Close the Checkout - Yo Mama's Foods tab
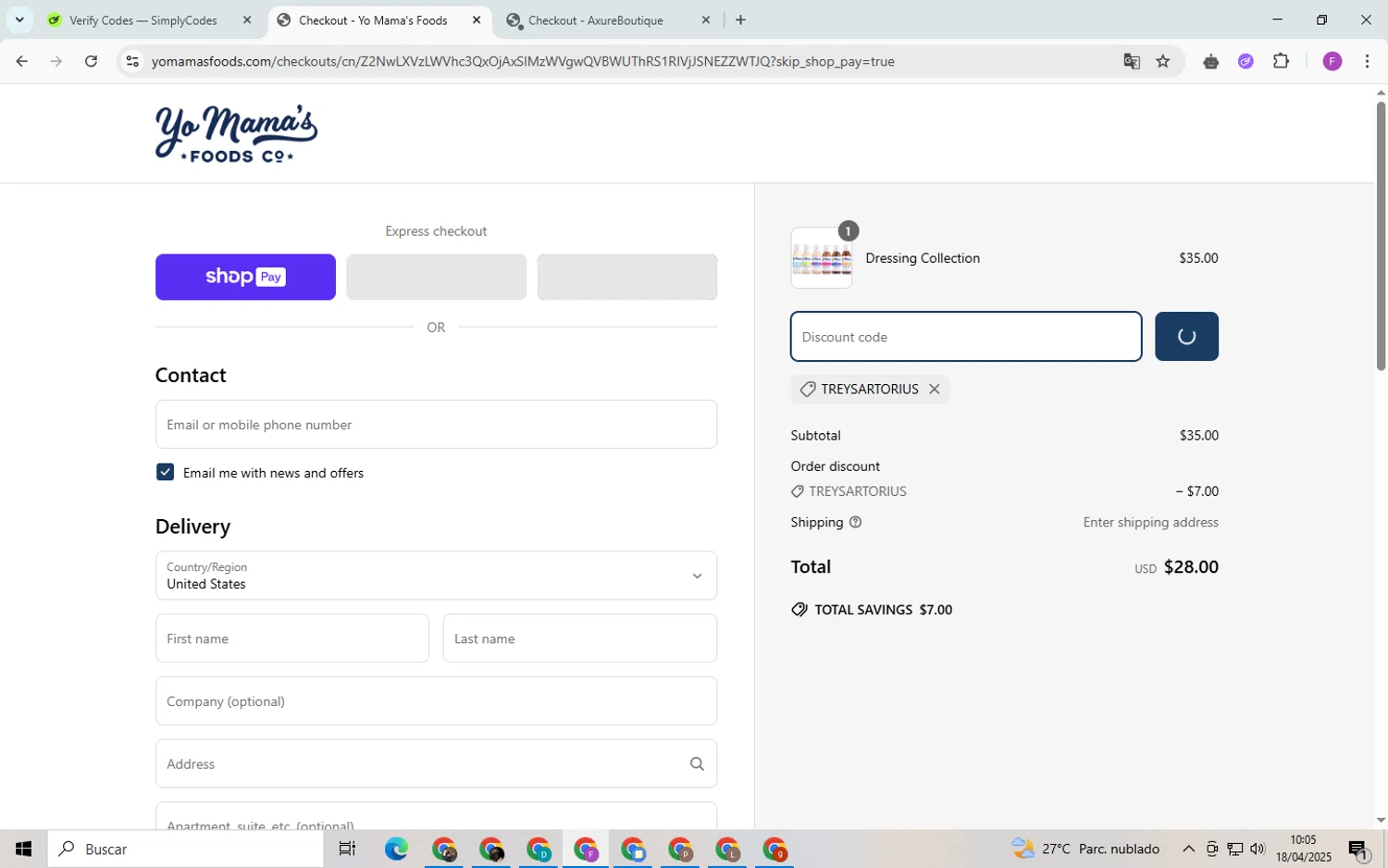Viewport: 1388px width, 868px height. point(477,20)
